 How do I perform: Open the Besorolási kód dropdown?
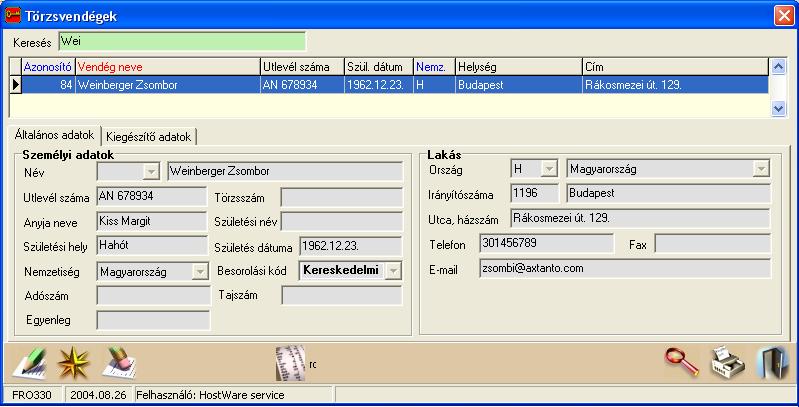pos(393,271)
